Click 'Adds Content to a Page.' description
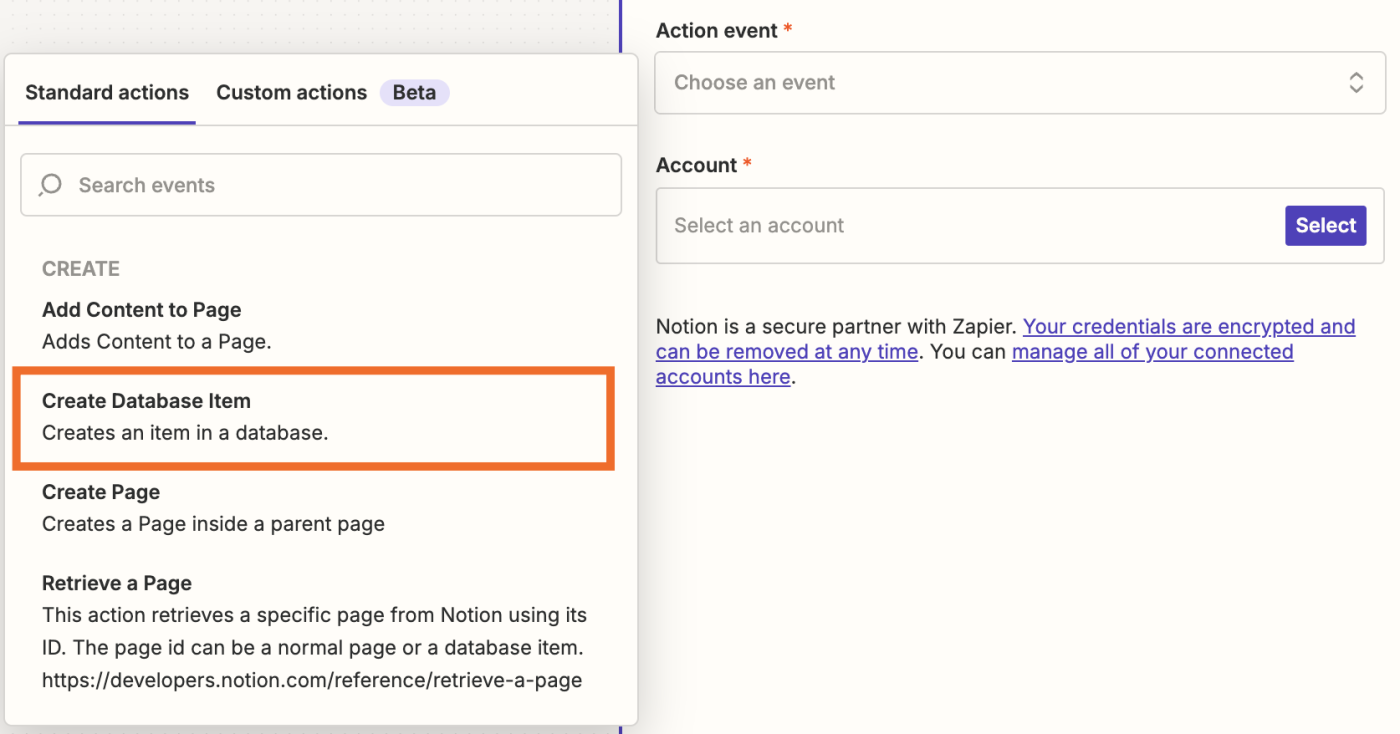Viewport: 1400px width, 734px height. 157,341
